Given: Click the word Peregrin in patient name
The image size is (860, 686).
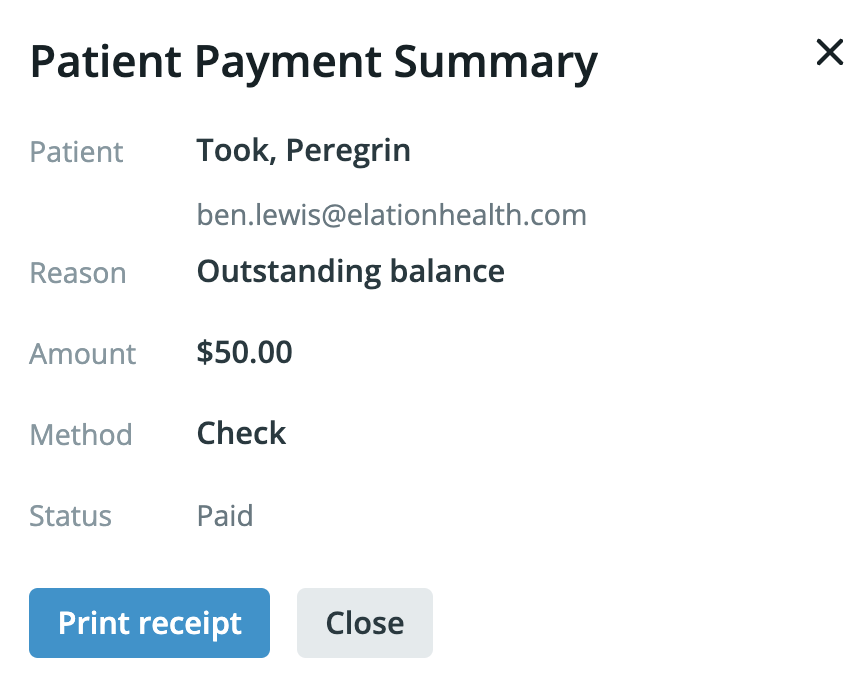Looking at the screenshot, I should click(x=348, y=151).
